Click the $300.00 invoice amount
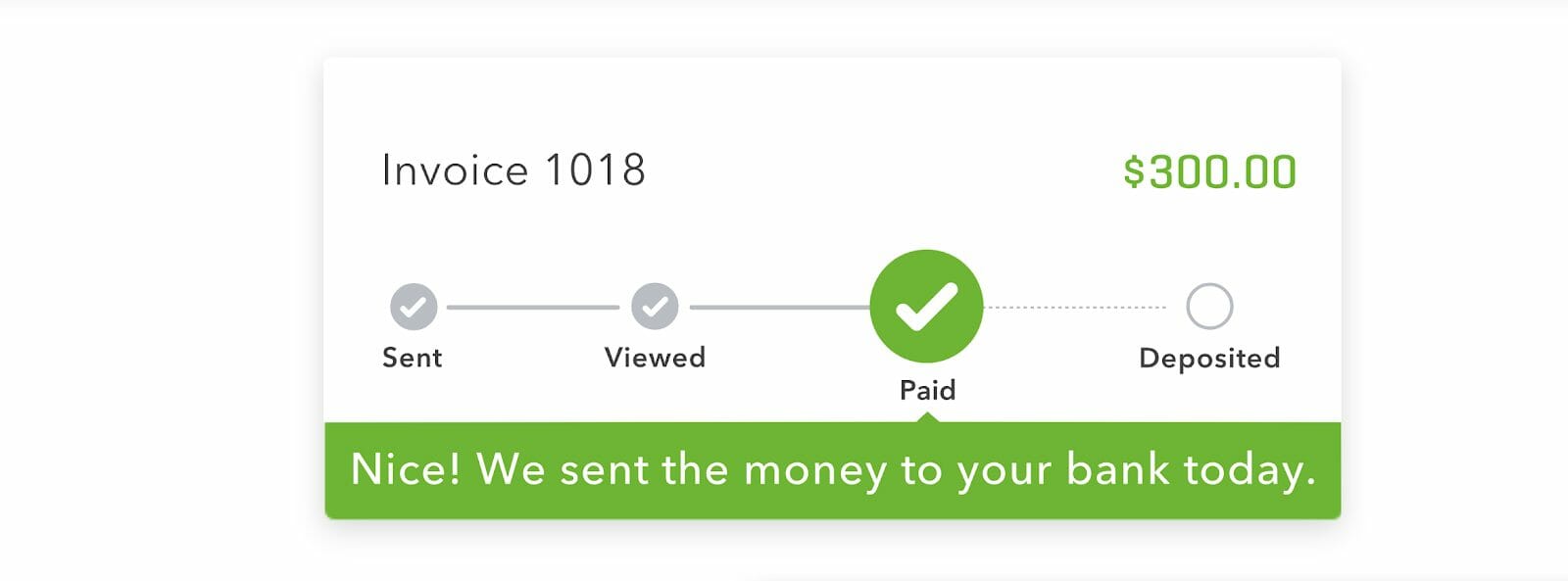This screenshot has width=1568, height=581. (1210, 172)
